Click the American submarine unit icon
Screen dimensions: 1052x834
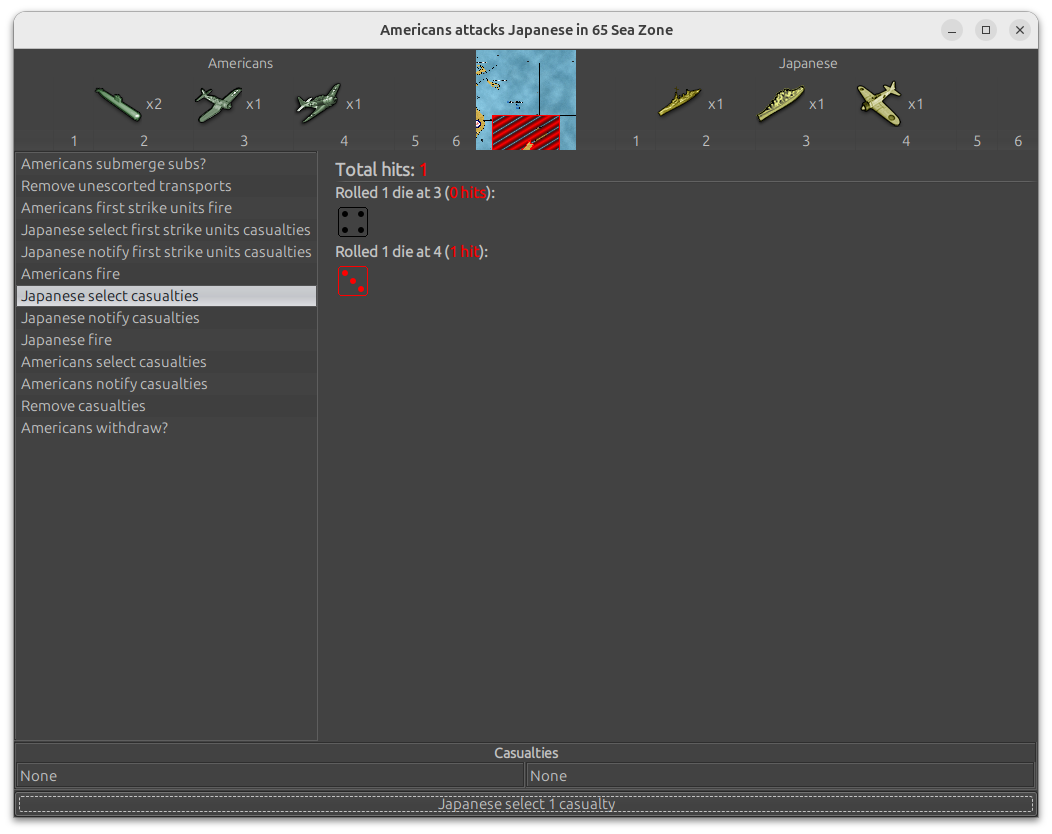pyautogui.click(x=118, y=103)
